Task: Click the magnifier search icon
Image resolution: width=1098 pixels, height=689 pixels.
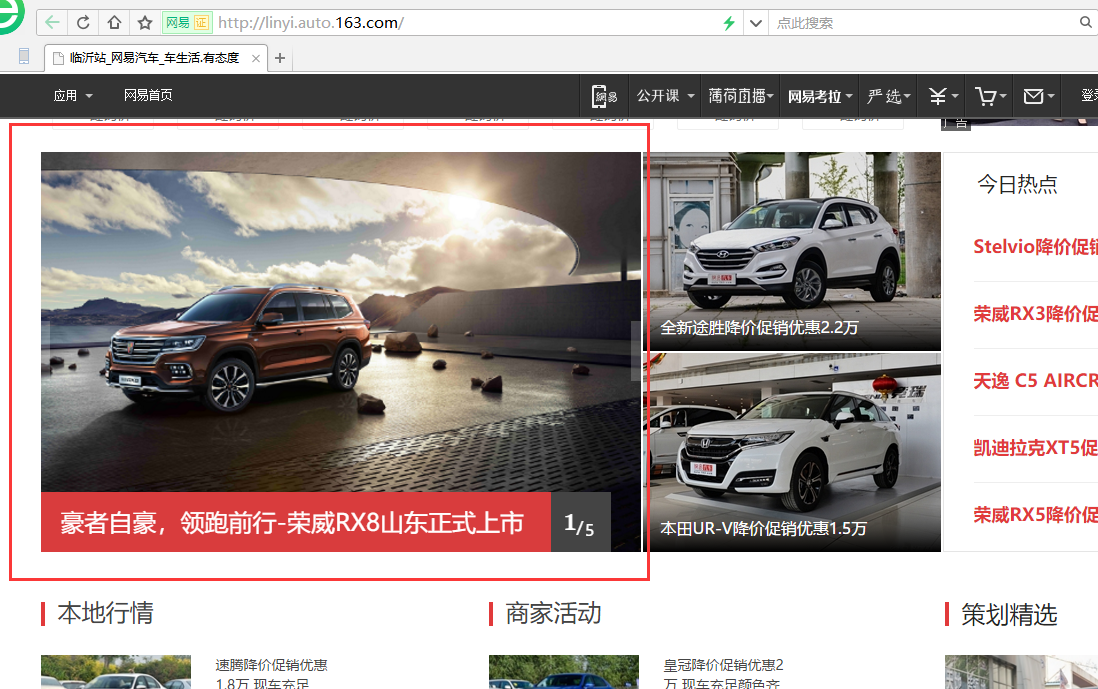Action: coord(1085,22)
